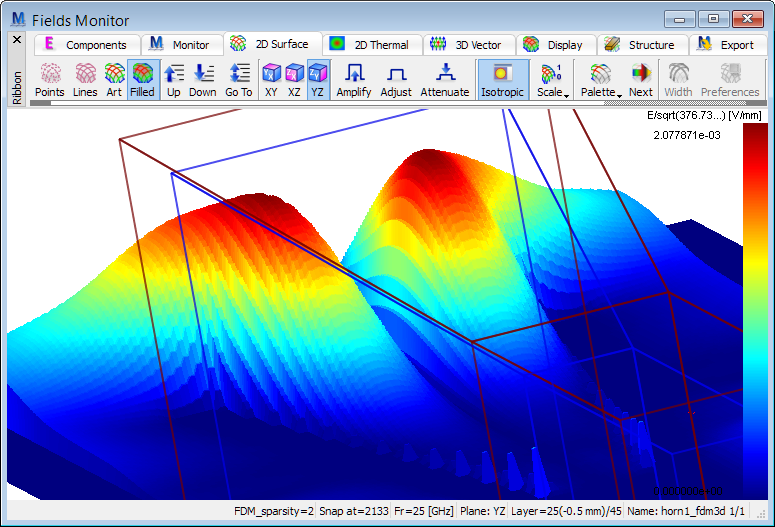Select the XZ plane view
This screenshot has width=775, height=527.
(294, 79)
